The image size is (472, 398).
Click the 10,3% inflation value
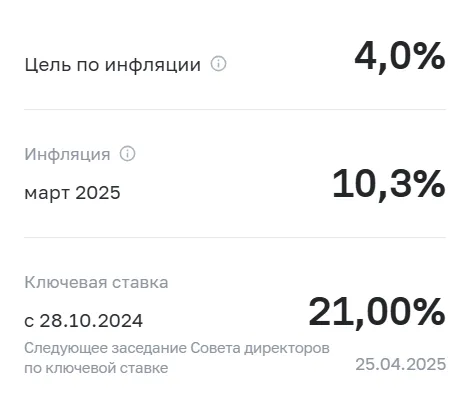click(389, 185)
